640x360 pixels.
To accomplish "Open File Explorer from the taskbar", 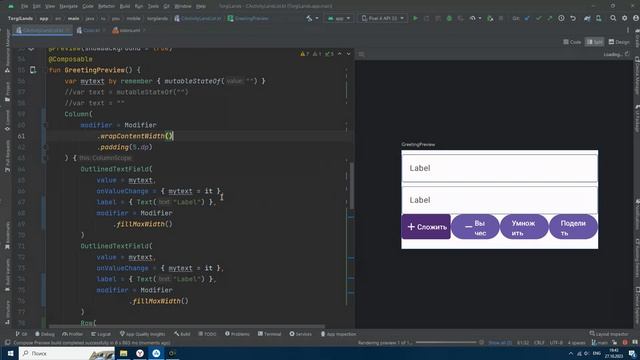I will coord(124,353).
